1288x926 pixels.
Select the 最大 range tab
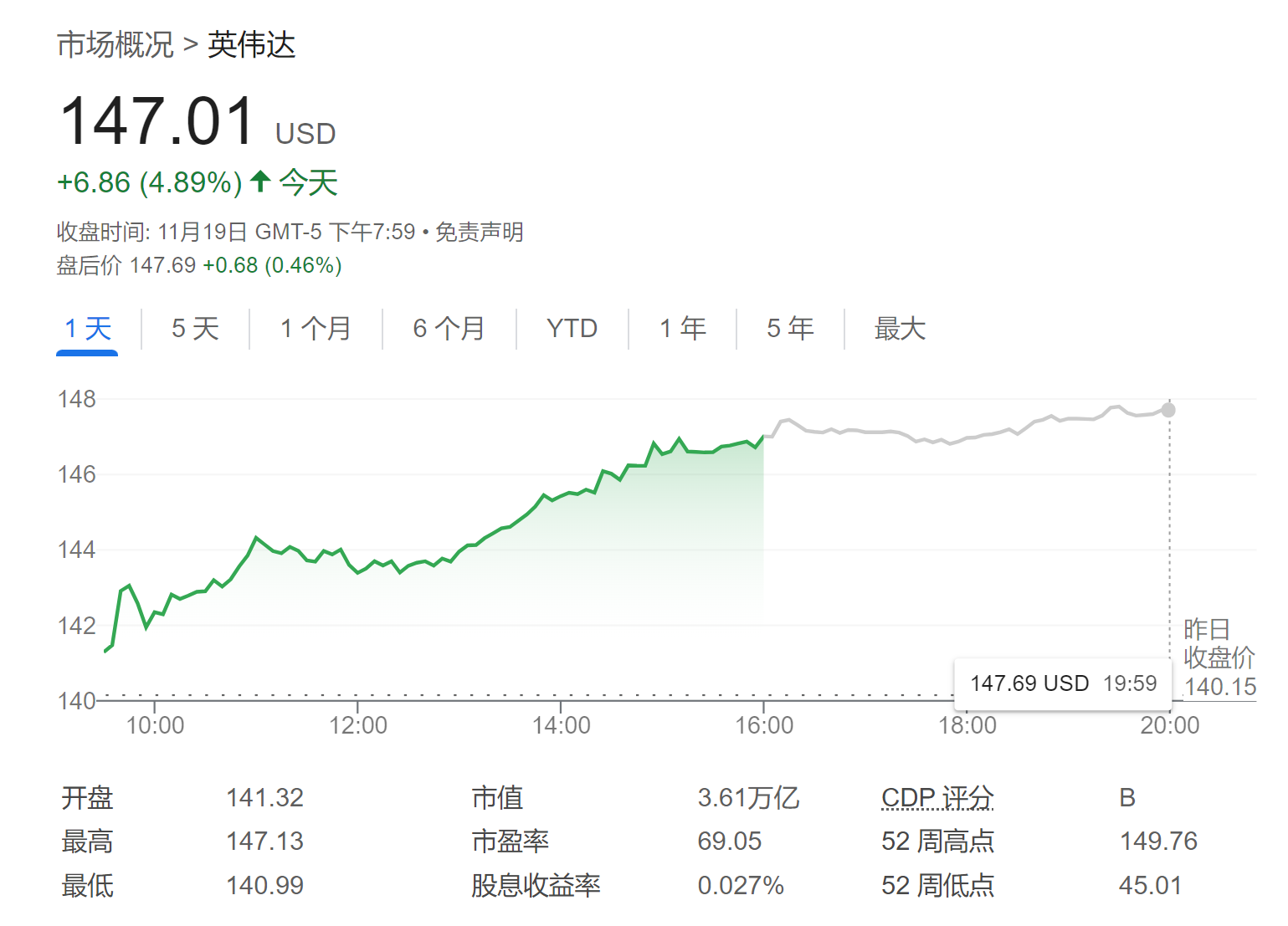900,329
